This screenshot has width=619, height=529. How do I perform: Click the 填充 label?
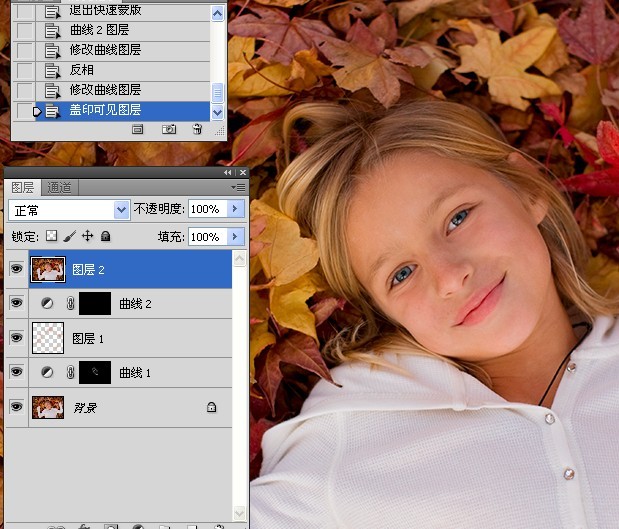[171, 236]
